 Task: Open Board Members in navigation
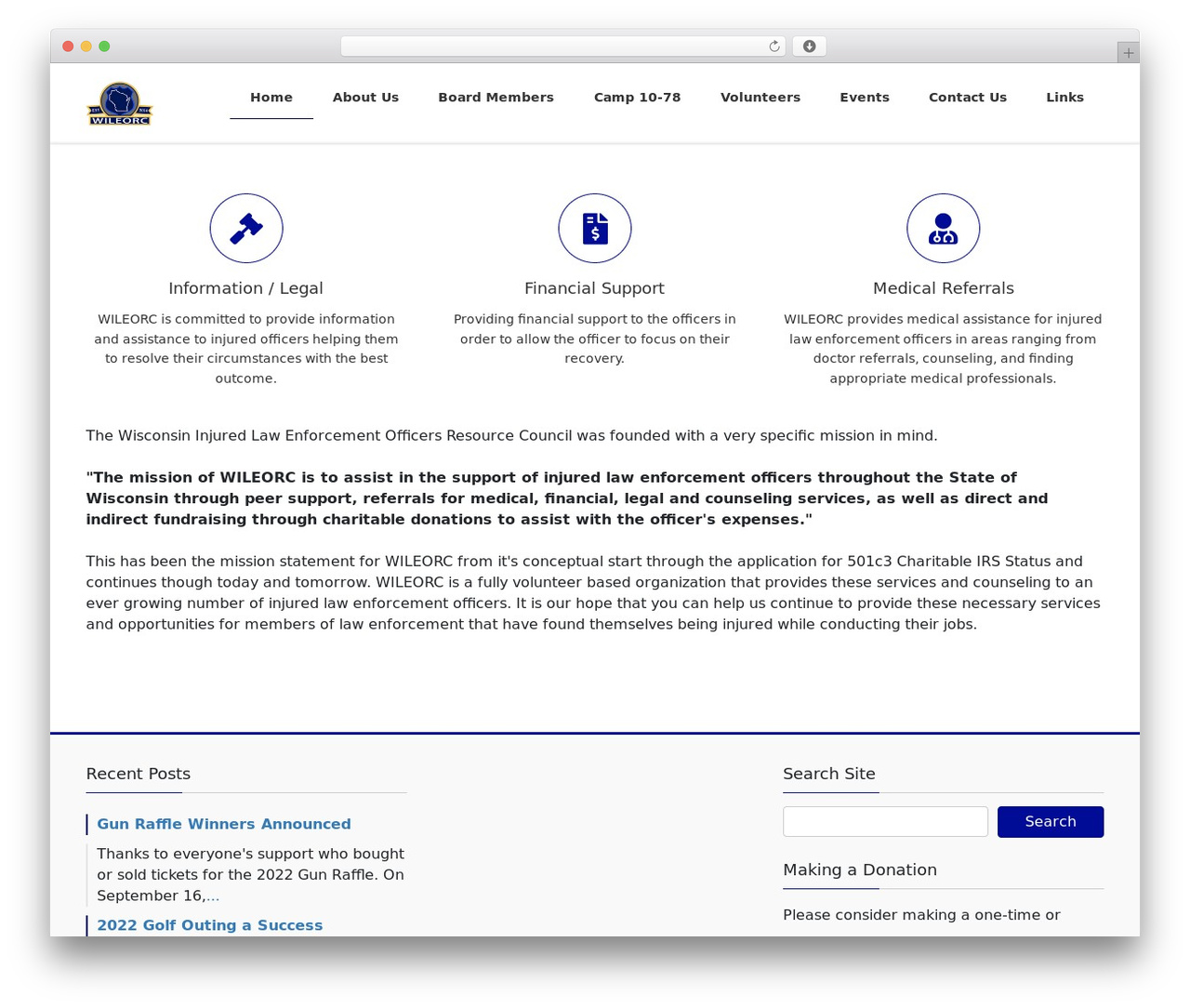[x=496, y=97]
